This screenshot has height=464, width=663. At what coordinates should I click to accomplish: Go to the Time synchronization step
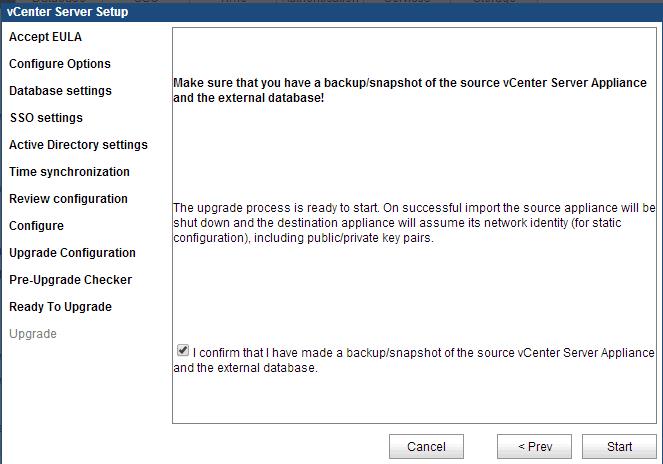coord(69,172)
